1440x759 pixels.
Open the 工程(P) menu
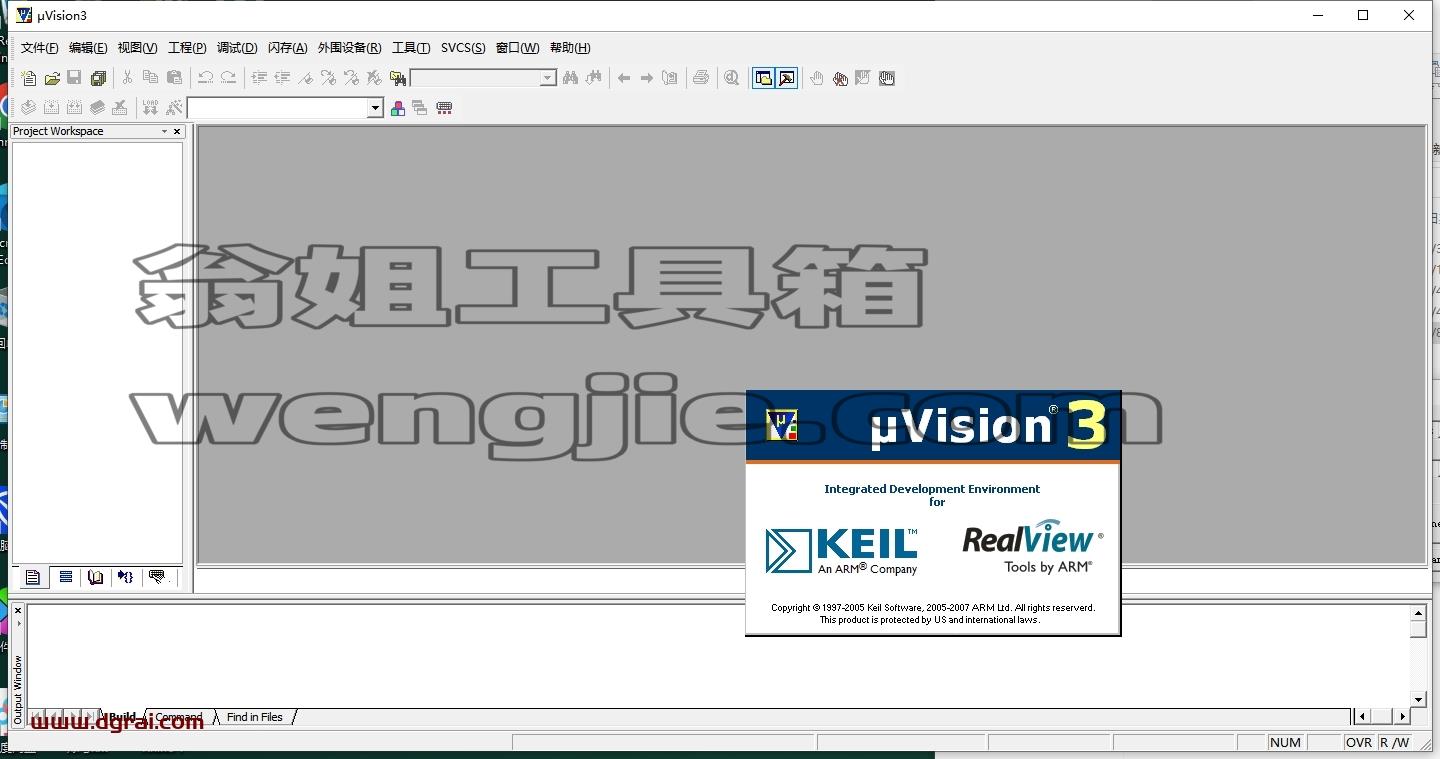pyautogui.click(x=187, y=48)
